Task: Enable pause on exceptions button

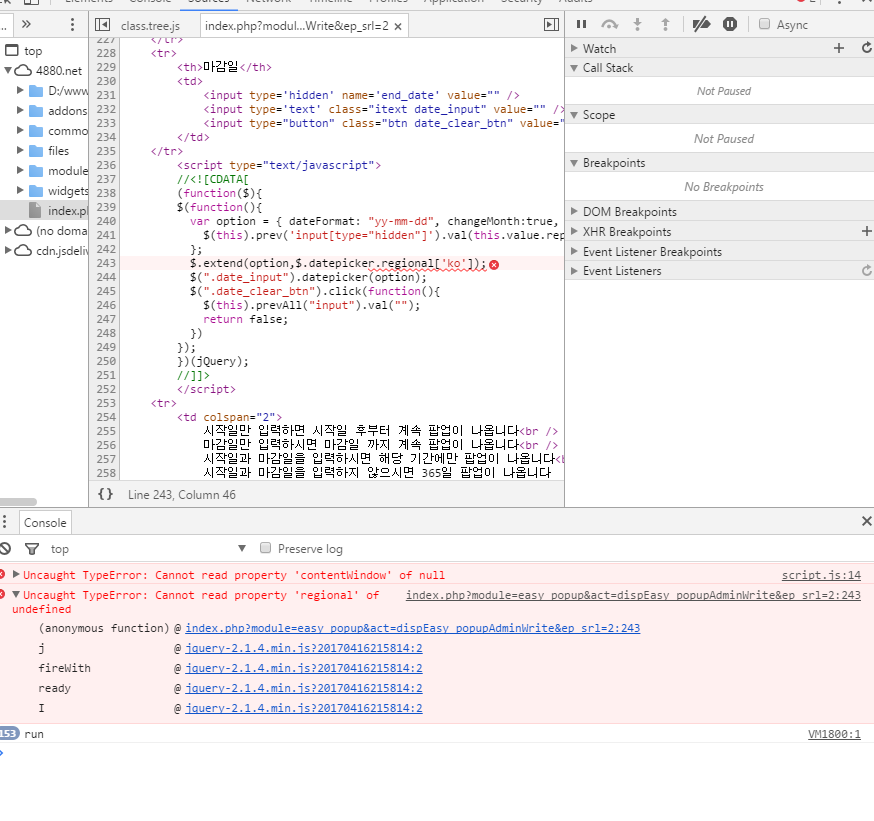Action: (730, 24)
